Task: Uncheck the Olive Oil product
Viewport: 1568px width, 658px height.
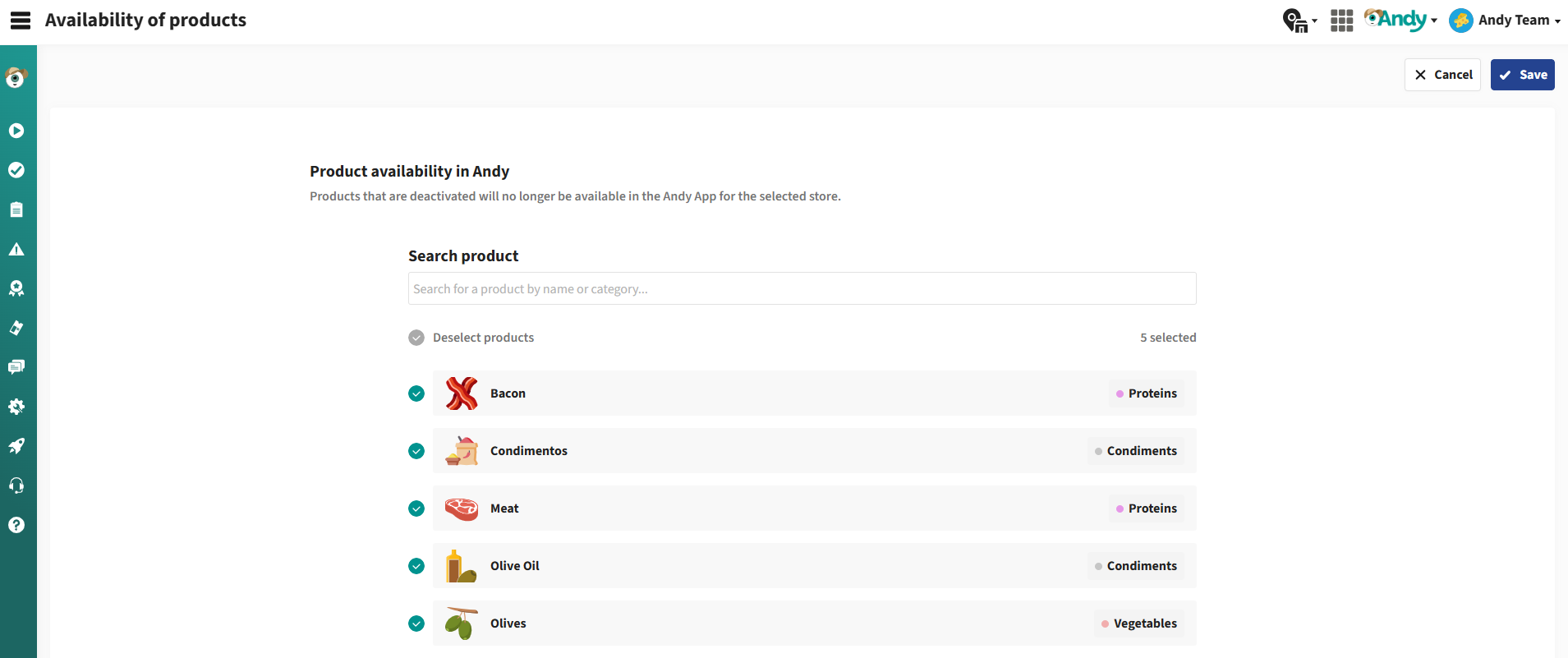Action: (x=416, y=566)
